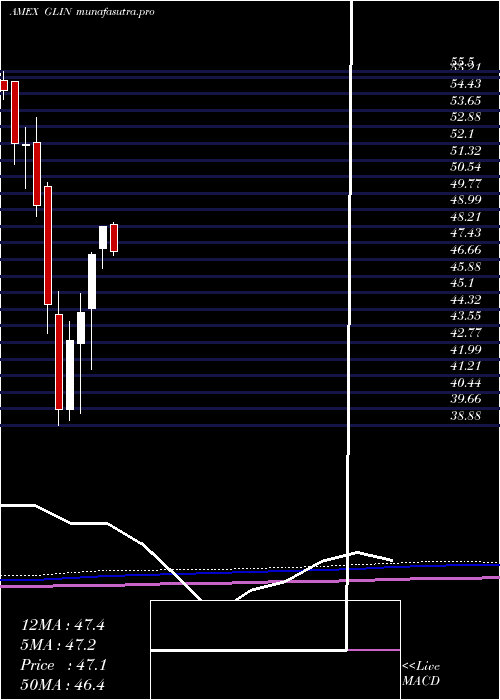Click the 41.21 price axis label
This screenshot has width=500, height=700.
[465, 366]
